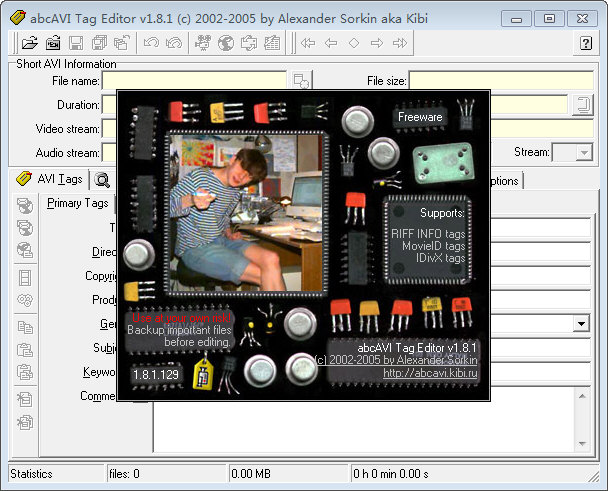The width and height of the screenshot is (608, 491).
Task: Go to next file right arrow
Action: 377,43
